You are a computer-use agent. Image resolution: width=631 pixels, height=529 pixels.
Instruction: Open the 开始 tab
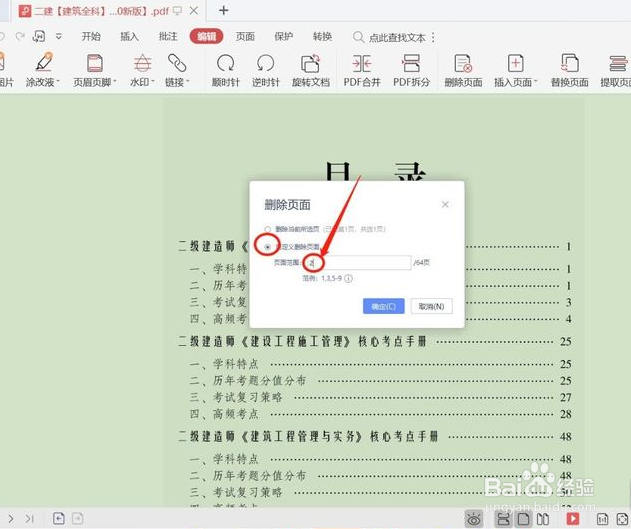(x=91, y=37)
